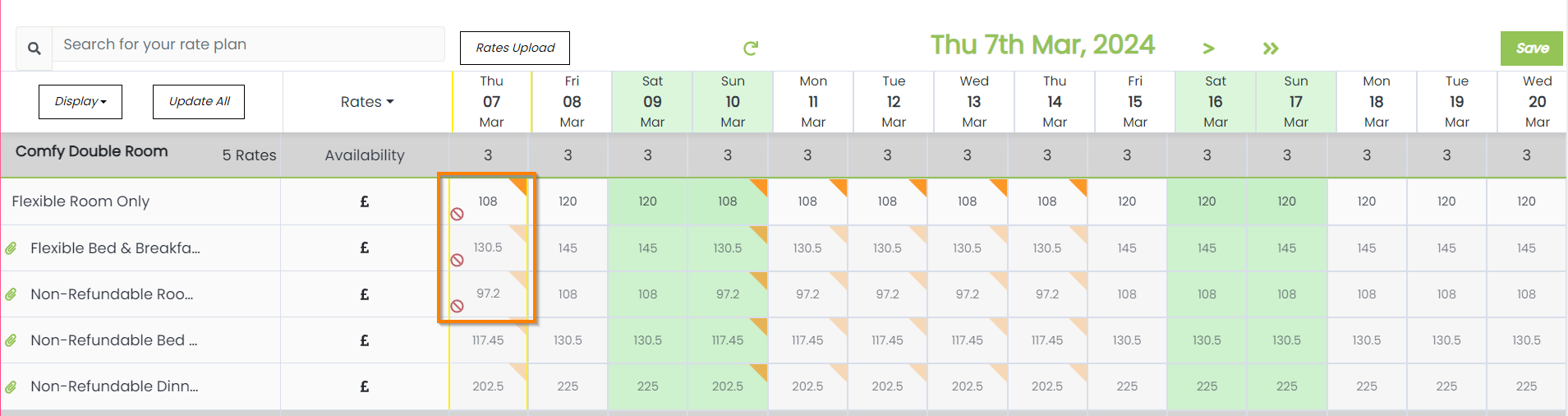Viewport: 1568px width, 416px height.
Task: Click restriction icon under 97.2 on Thu 07
Action: (x=458, y=306)
